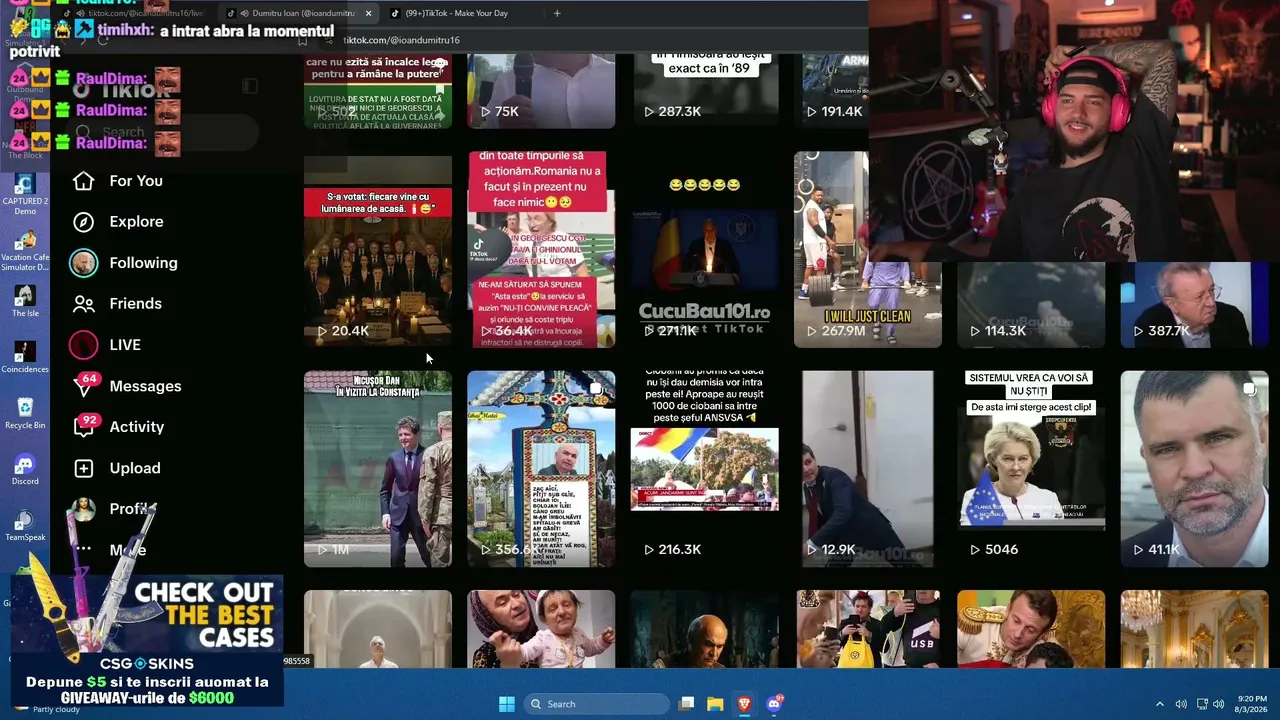Launch TeamSpeak from desktop shortcut
Viewport: 1280px width, 720px height.
pos(25,525)
